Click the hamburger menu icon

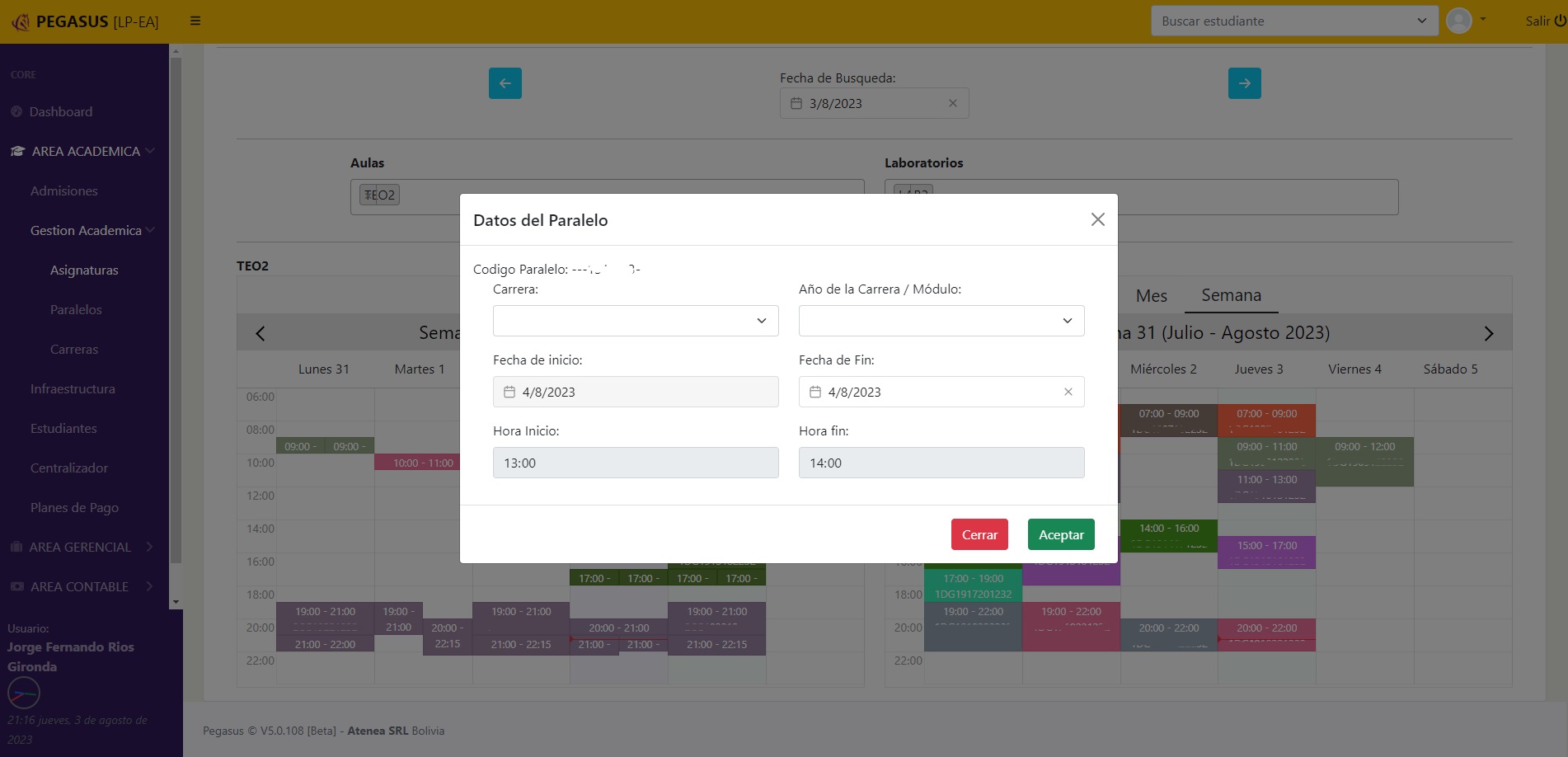click(195, 21)
